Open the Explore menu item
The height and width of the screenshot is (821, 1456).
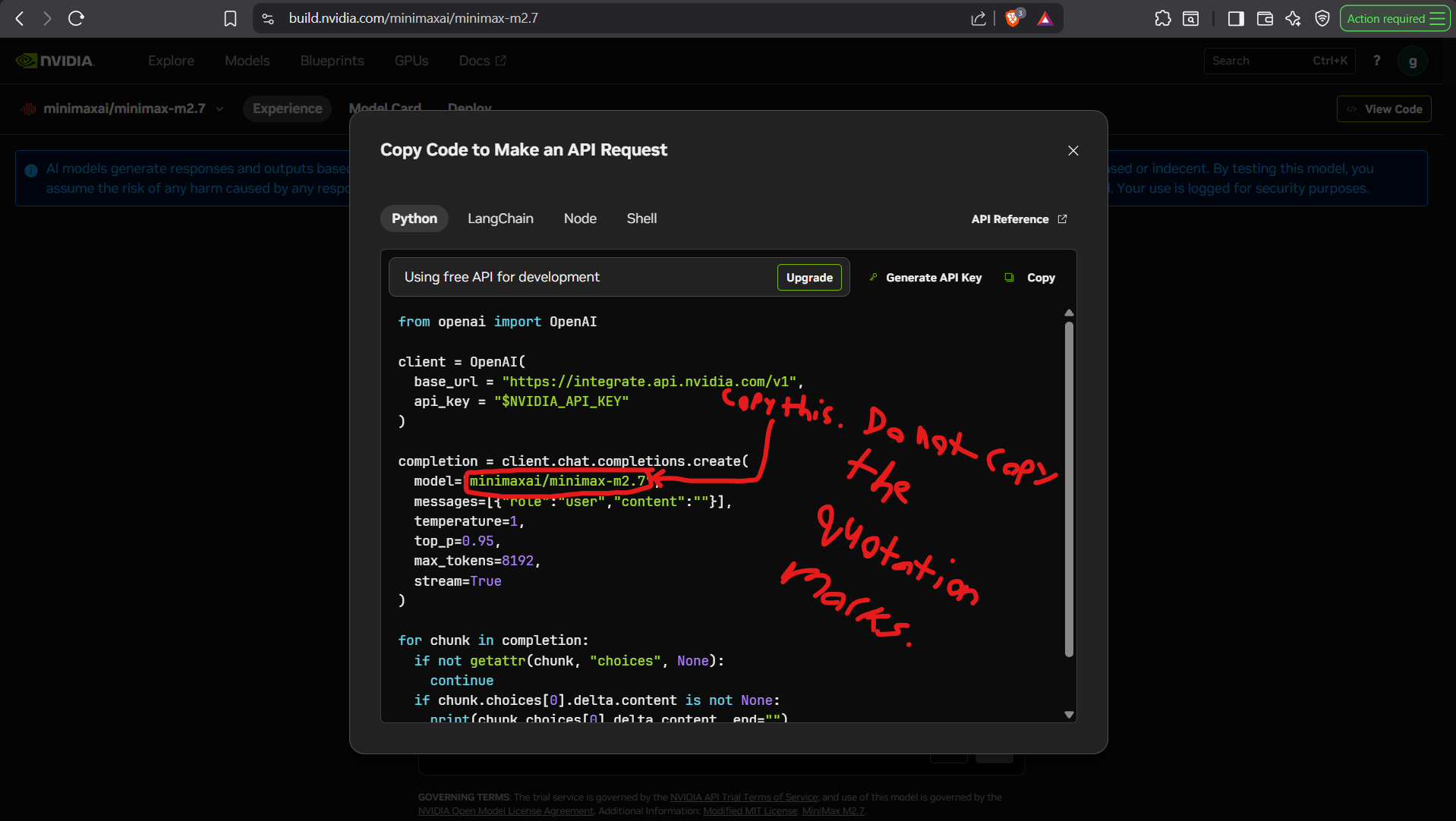coord(171,61)
